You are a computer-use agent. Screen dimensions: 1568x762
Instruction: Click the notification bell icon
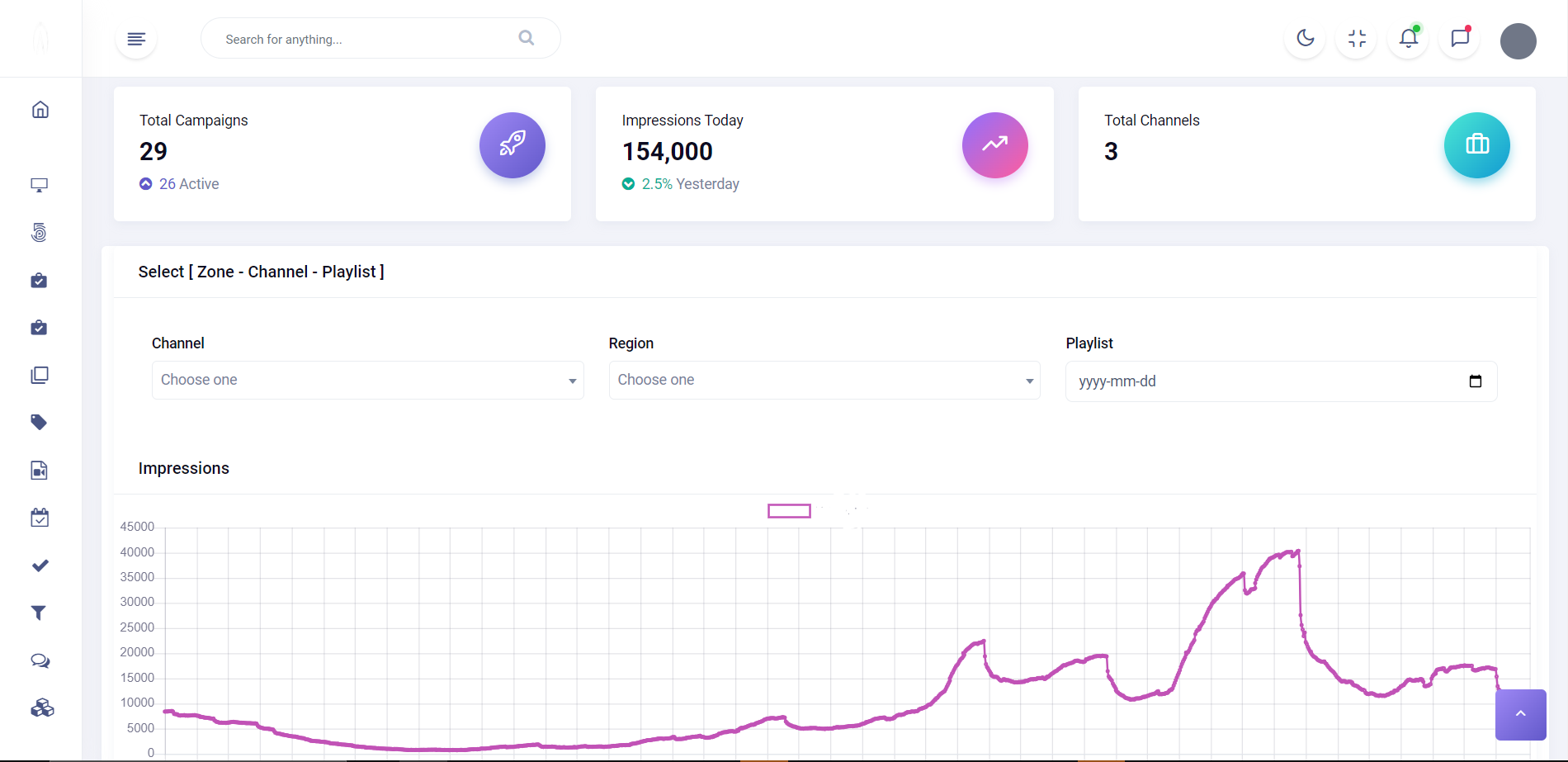1408,38
